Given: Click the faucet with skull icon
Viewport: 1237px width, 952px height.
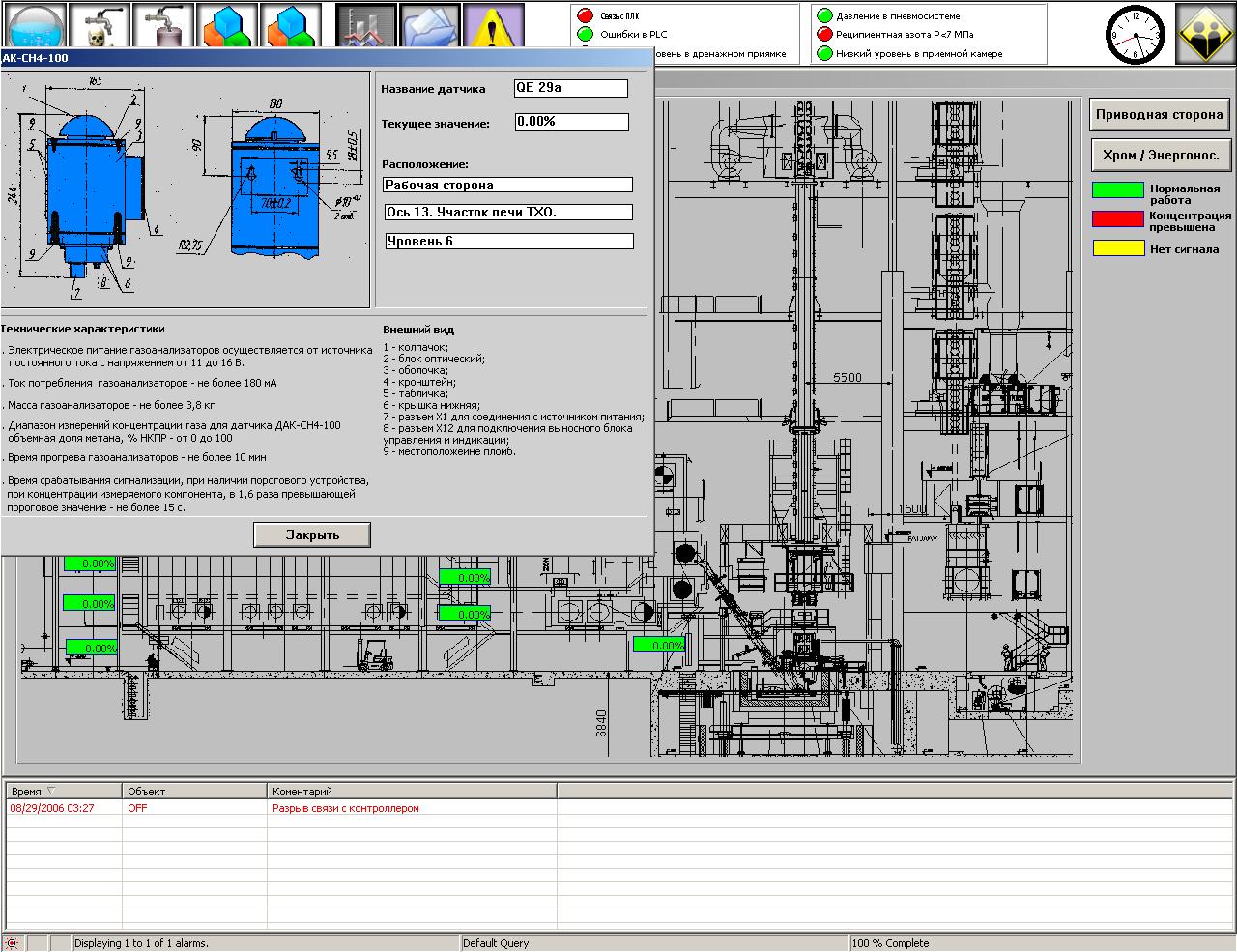Looking at the screenshot, I should [99, 24].
